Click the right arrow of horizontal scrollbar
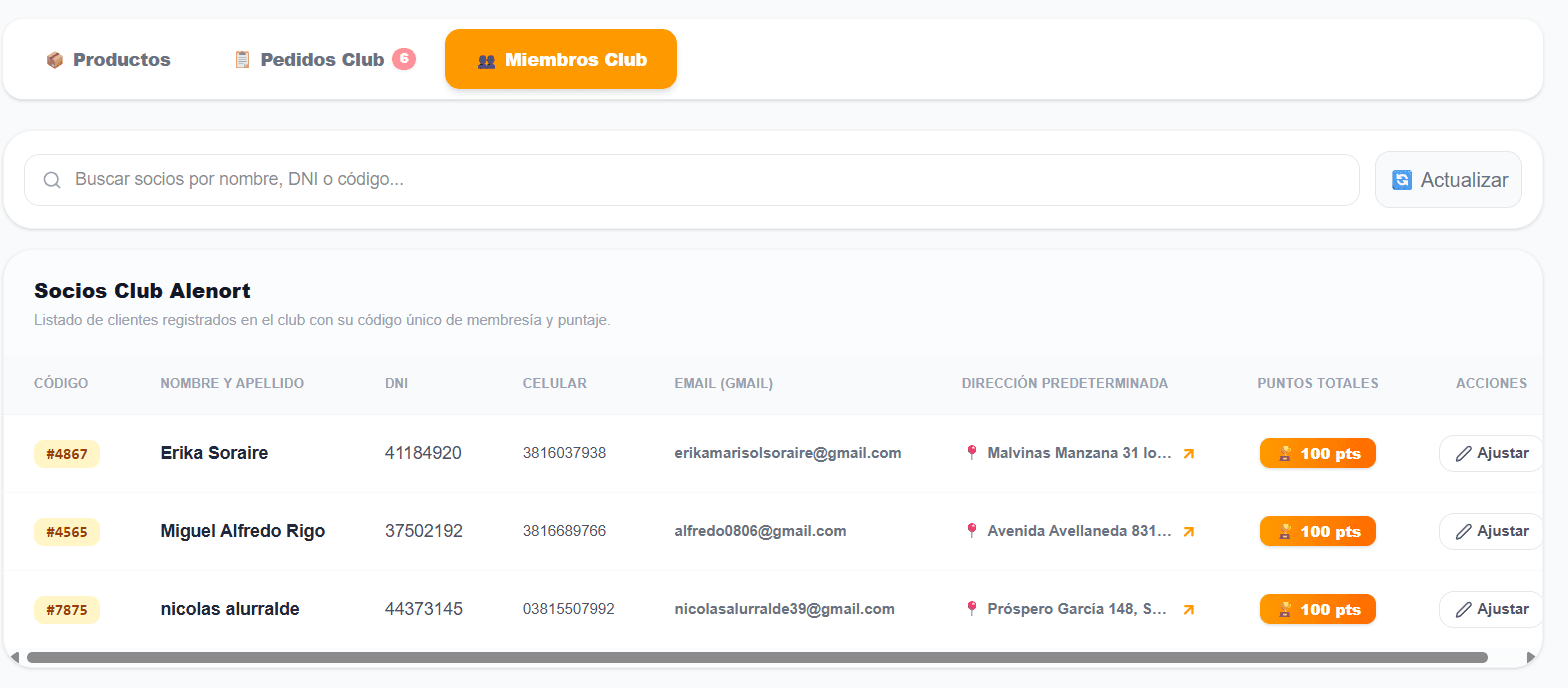The image size is (1568, 688). (1531, 658)
